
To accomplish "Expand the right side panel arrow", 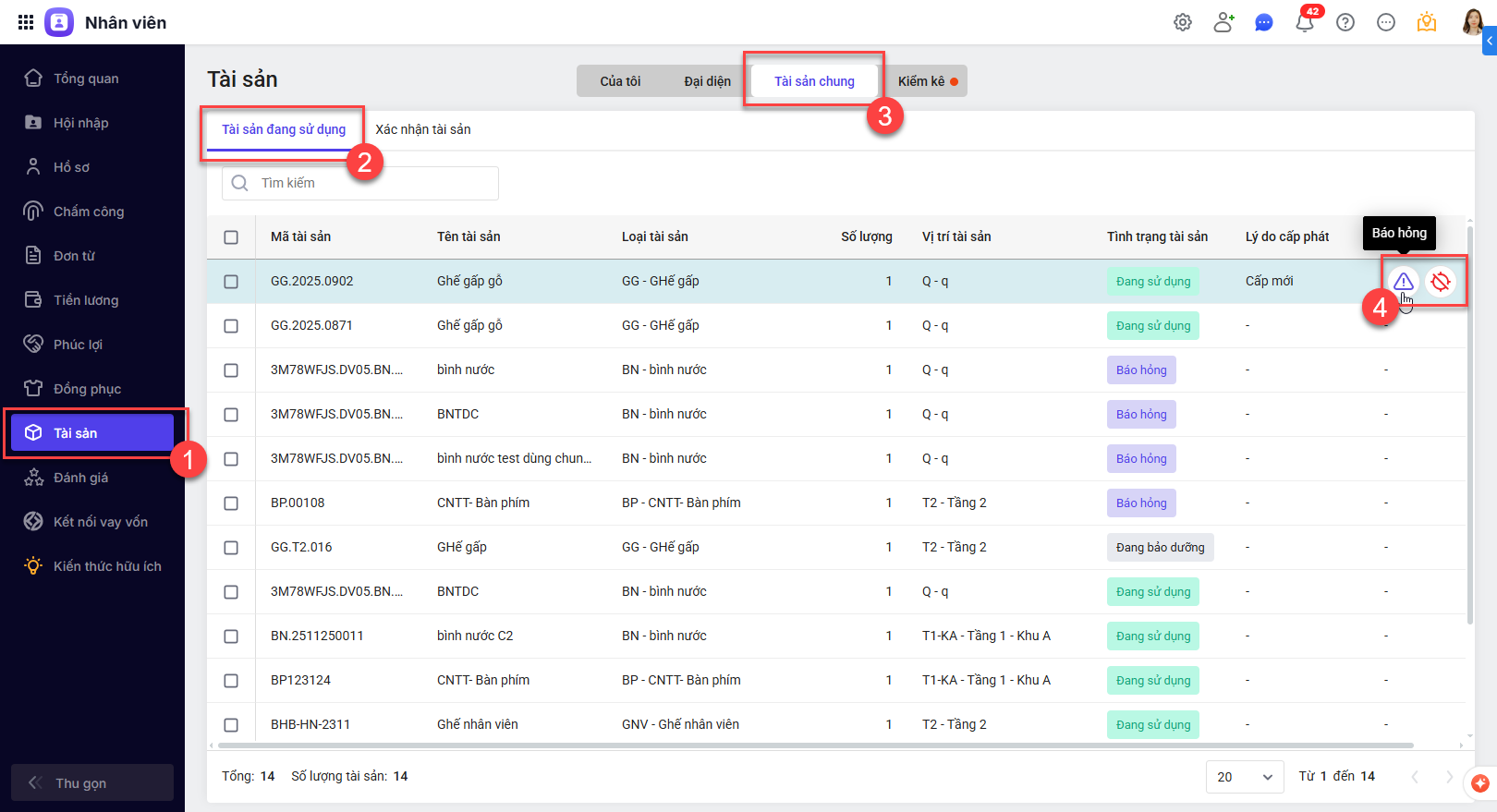I will coord(1490,41).
